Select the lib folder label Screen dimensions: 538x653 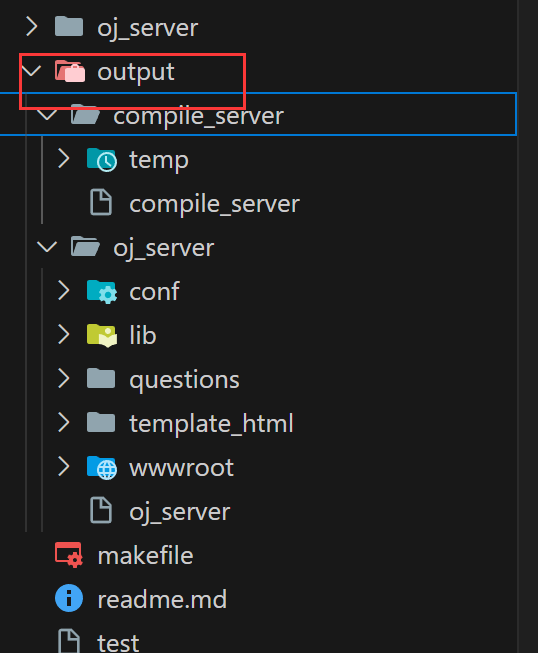click(143, 335)
